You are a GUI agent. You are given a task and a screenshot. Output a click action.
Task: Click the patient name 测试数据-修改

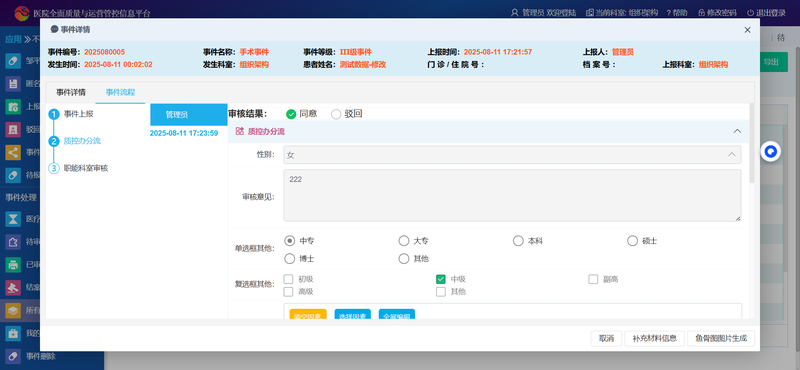pos(363,65)
